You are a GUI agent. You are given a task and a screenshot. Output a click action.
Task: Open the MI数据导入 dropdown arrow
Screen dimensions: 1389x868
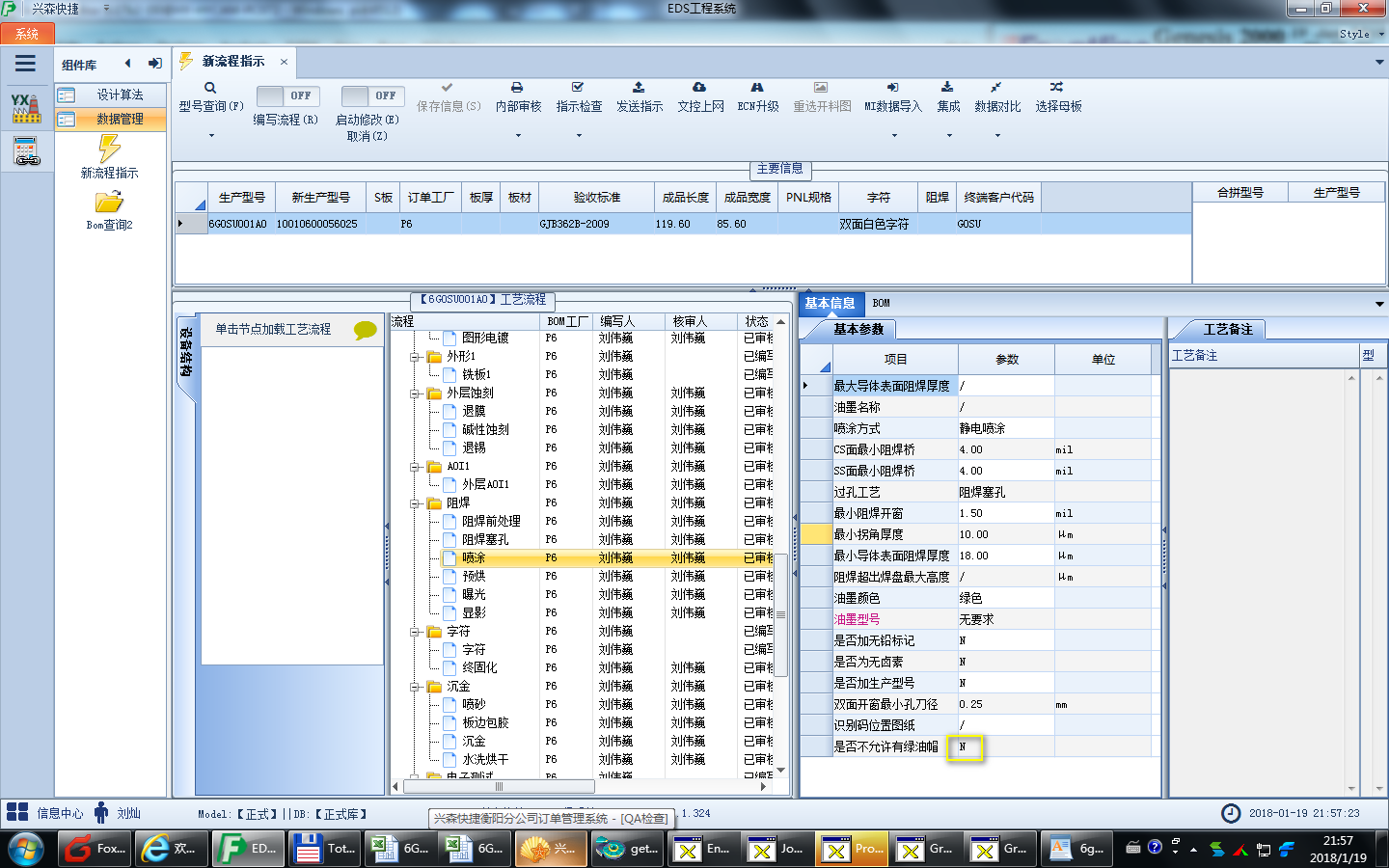pyautogui.click(x=893, y=136)
